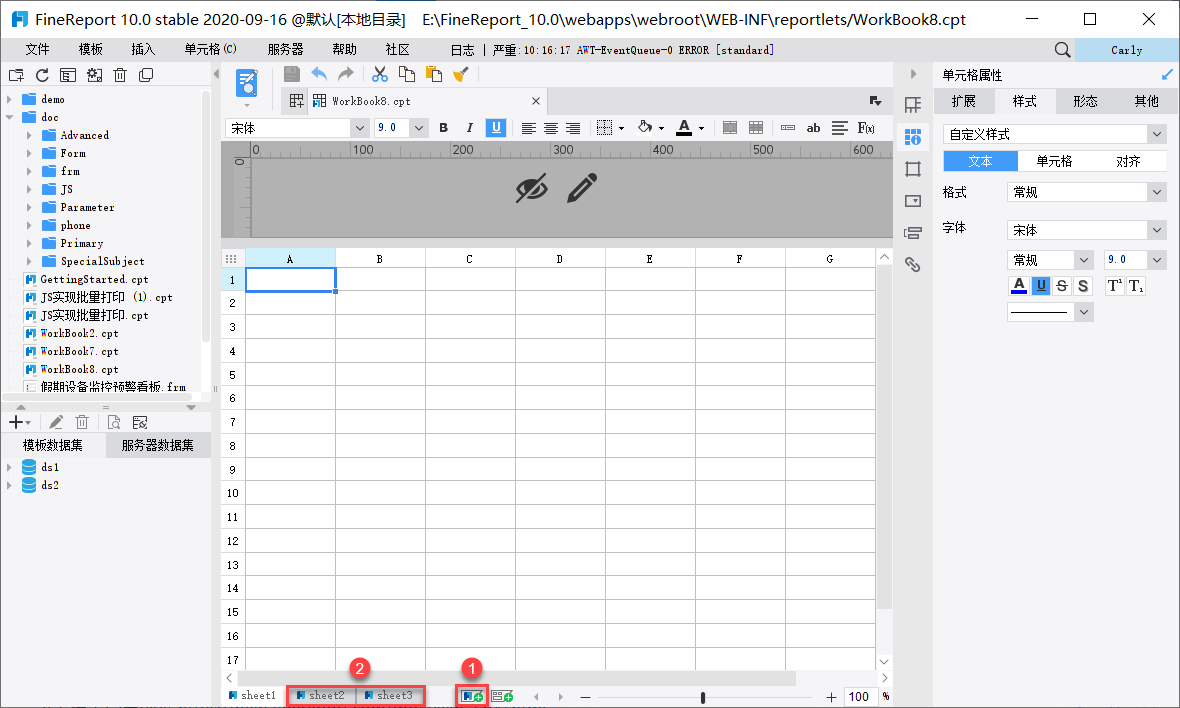Add new aggregation sheet icon
This screenshot has width=1180, height=708.
pos(502,696)
